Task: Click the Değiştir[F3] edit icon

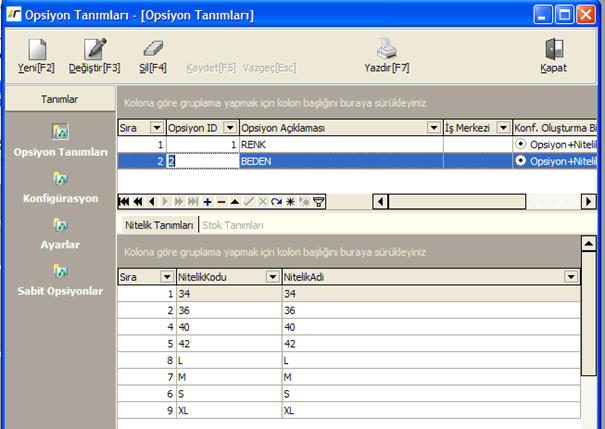Action: 95,49
